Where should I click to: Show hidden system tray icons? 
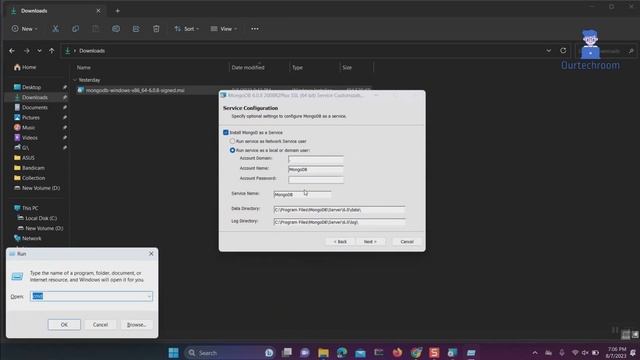coord(535,353)
